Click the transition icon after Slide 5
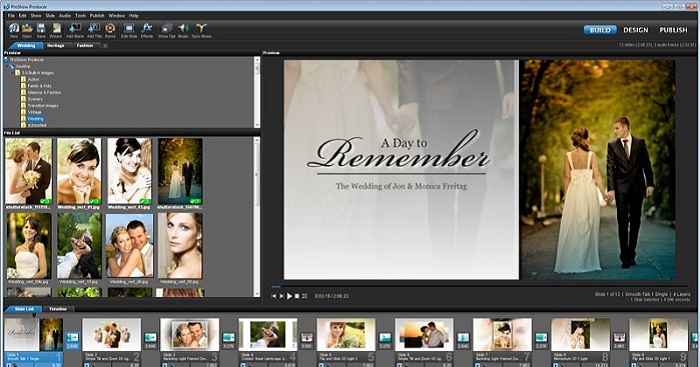This screenshot has height=367, width=700. 385,338
